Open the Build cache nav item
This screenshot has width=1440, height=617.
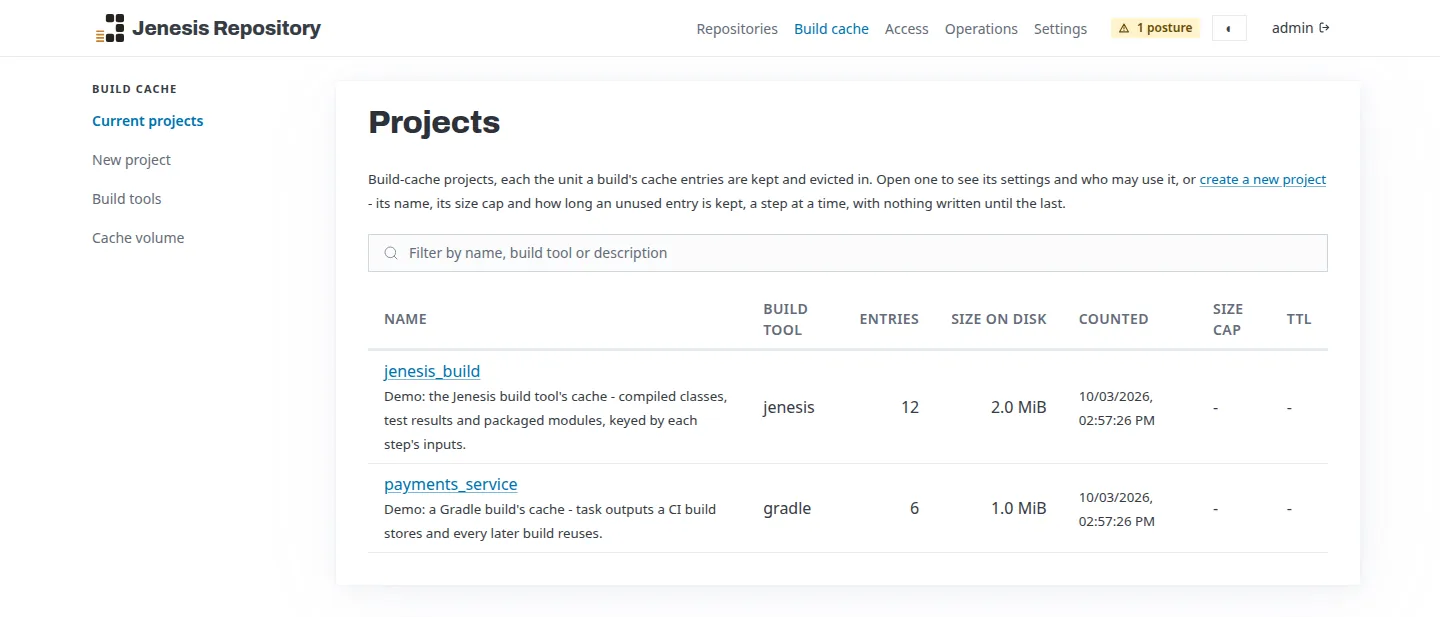coord(831,29)
